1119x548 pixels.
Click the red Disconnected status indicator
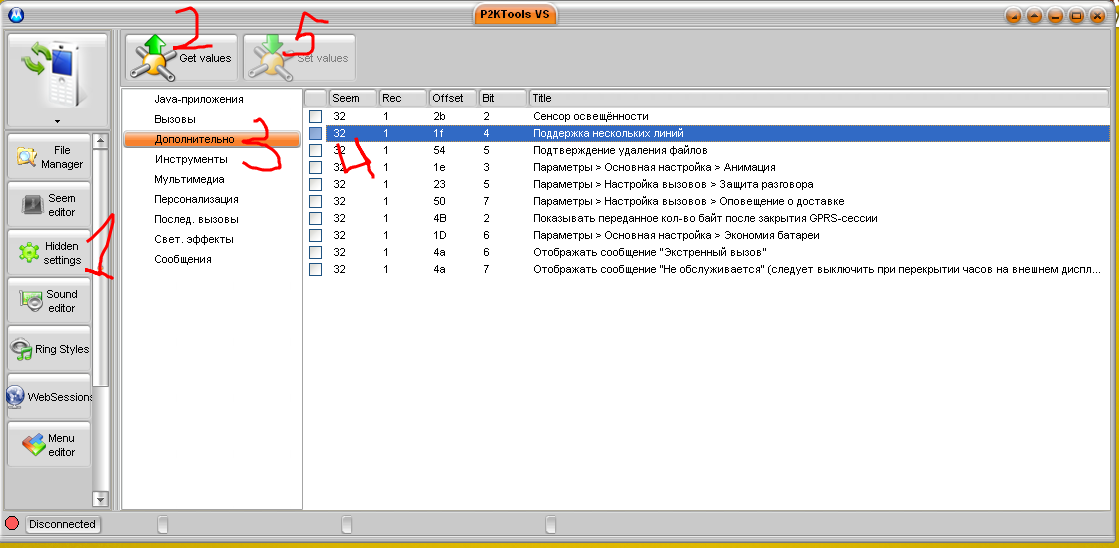[11, 524]
